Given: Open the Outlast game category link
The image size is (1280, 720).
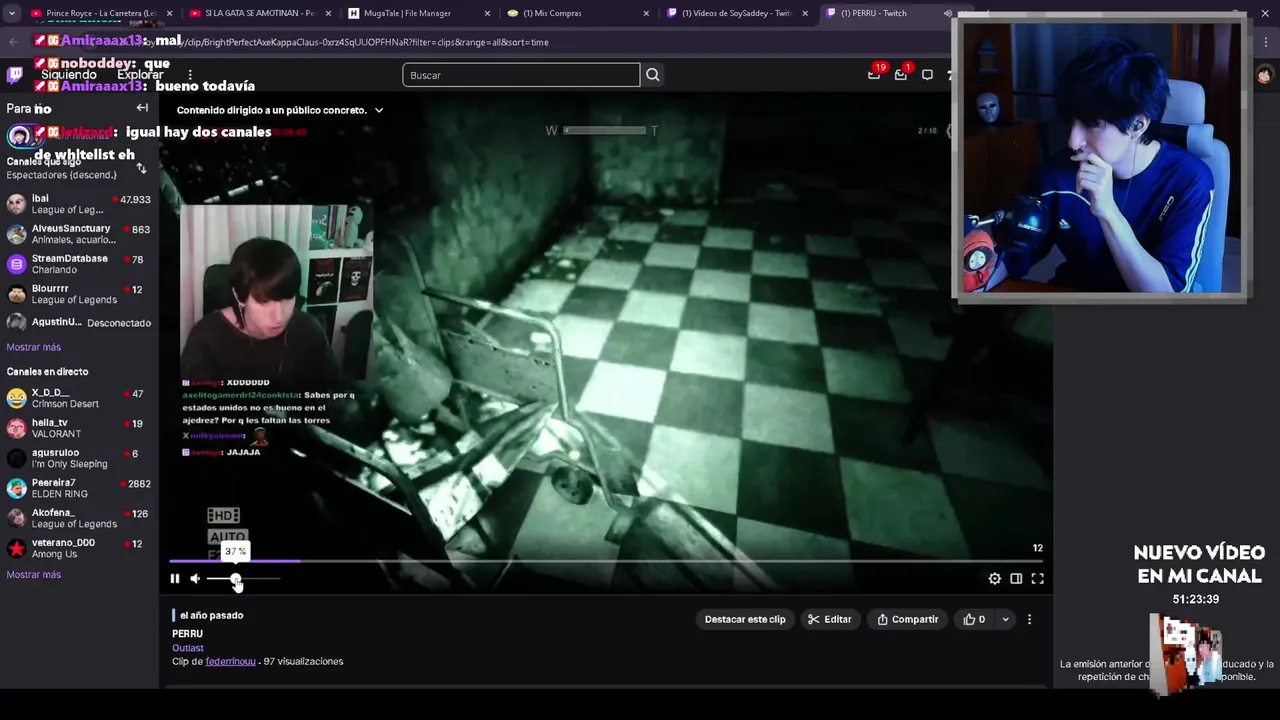Looking at the screenshot, I should (187, 648).
